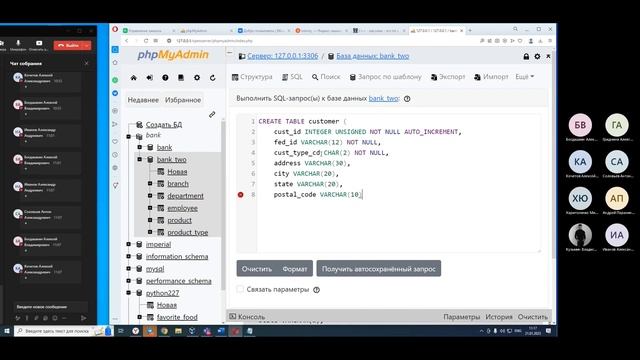Open the Импорт tab
640x360 pixels.
point(491,77)
